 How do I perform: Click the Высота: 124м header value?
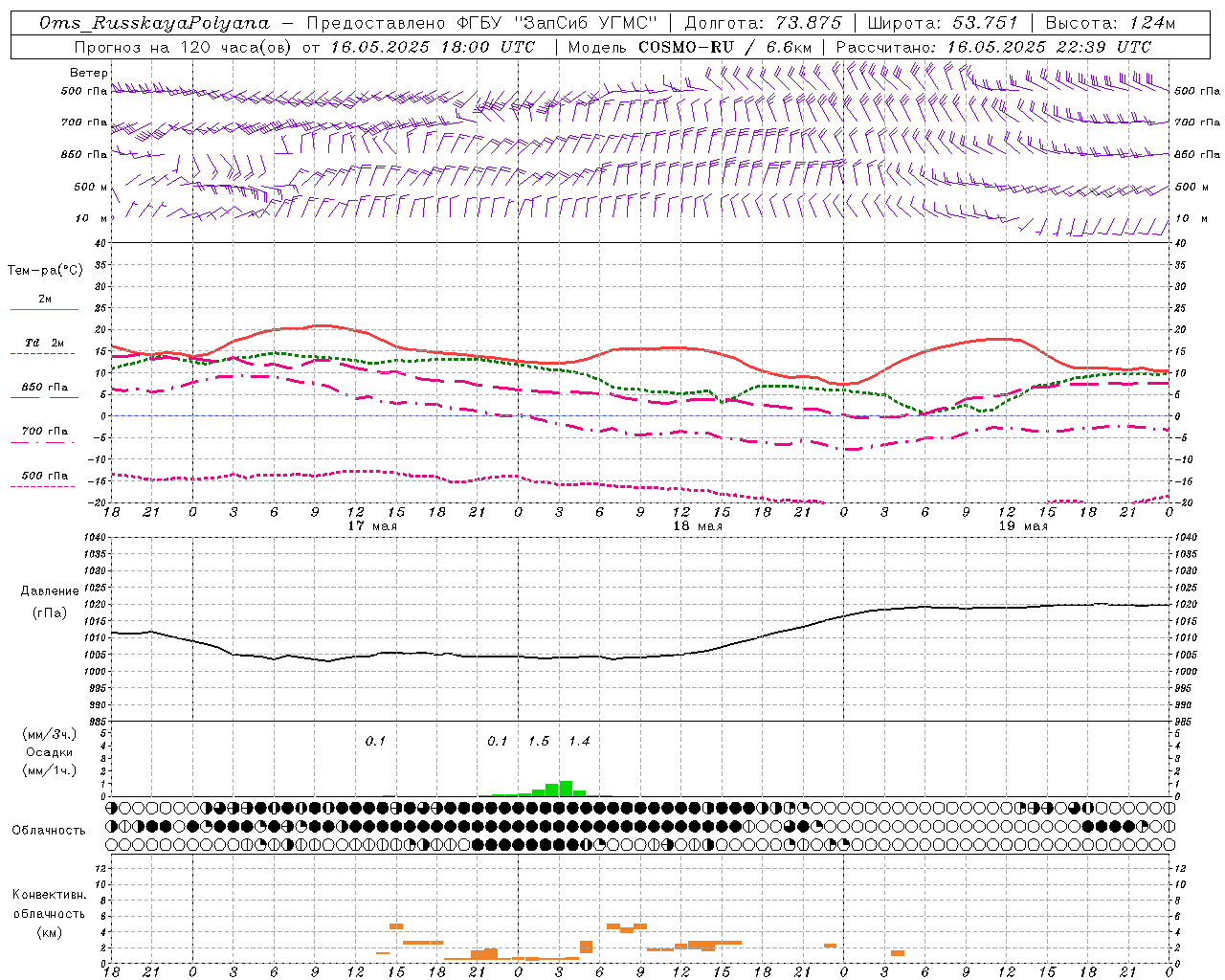pyautogui.click(x=1110, y=23)
